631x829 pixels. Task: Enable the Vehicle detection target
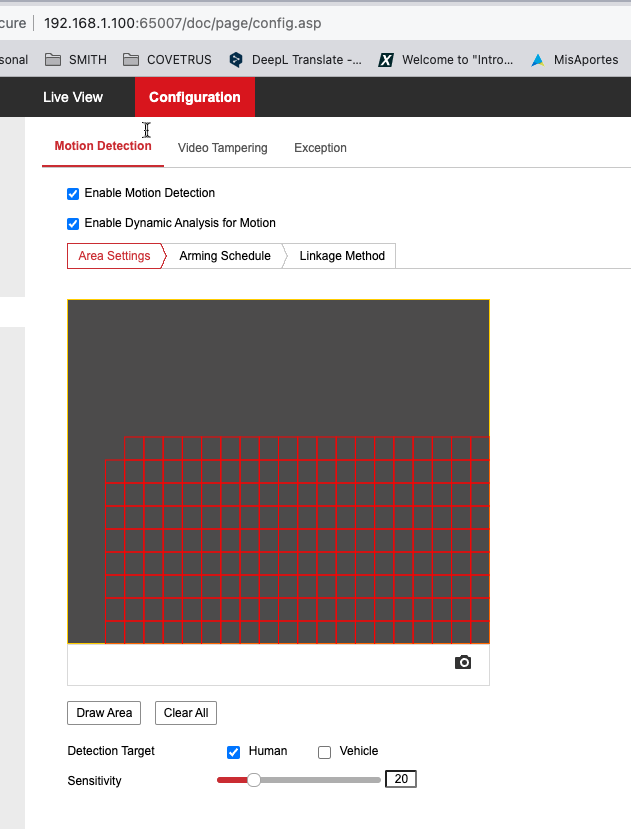[324, 752]
